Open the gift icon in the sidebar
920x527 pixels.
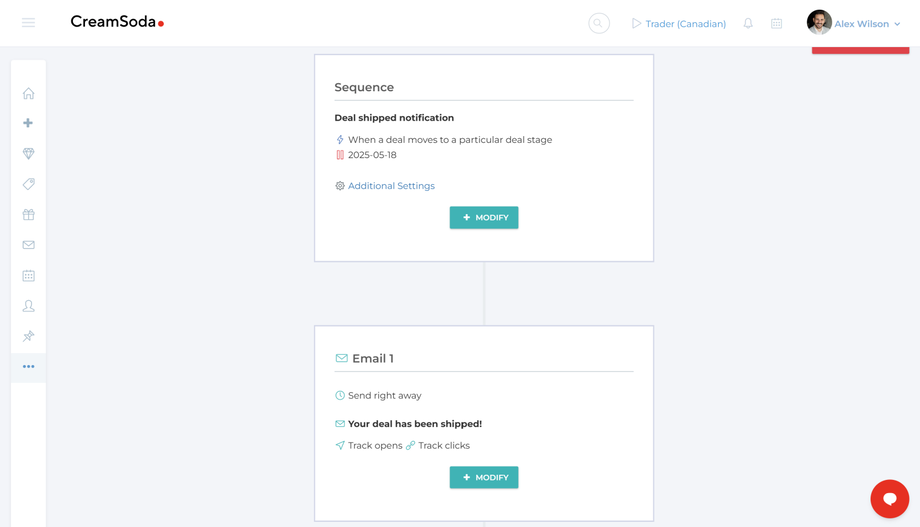(28, 214)
